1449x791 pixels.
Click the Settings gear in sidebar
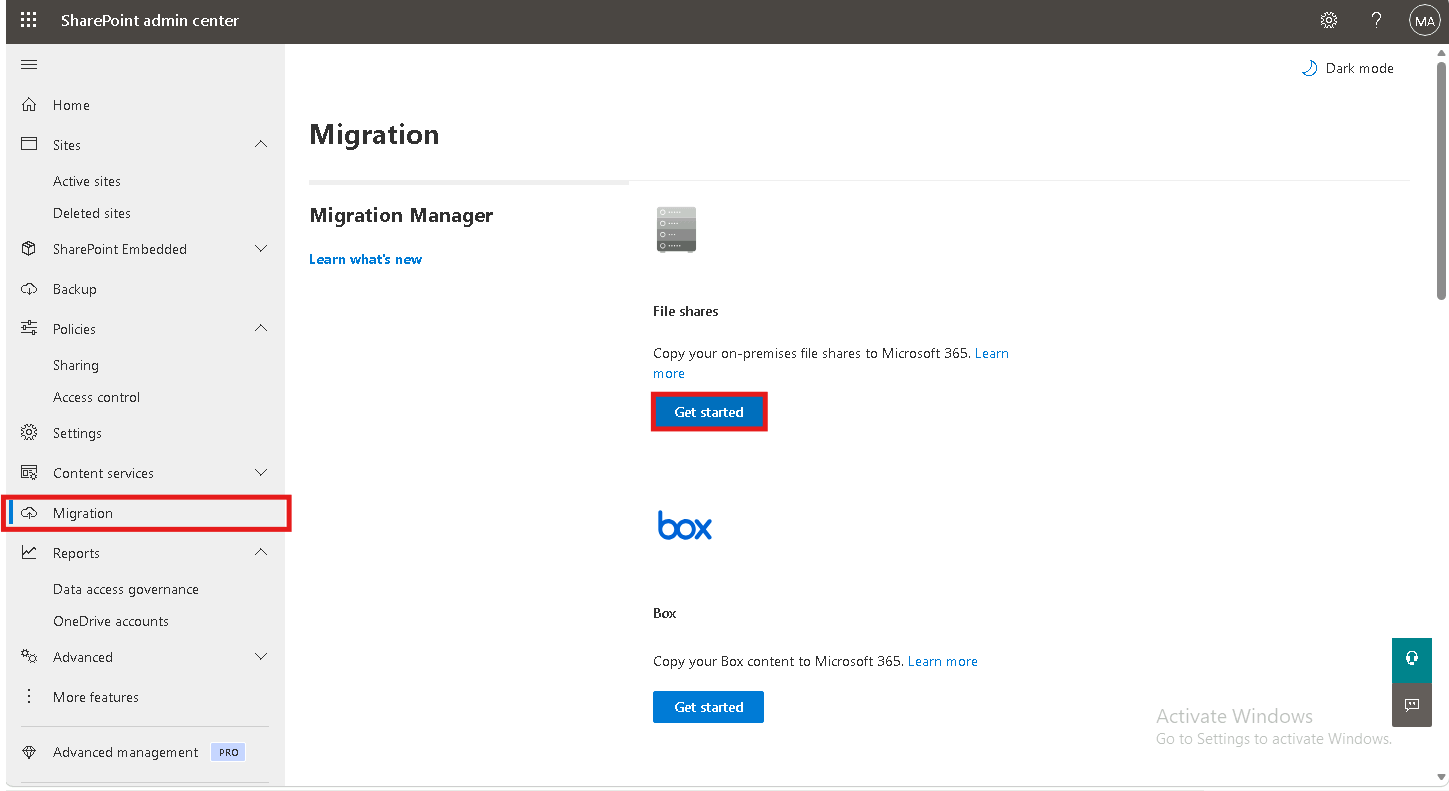(x=29, y=433)
